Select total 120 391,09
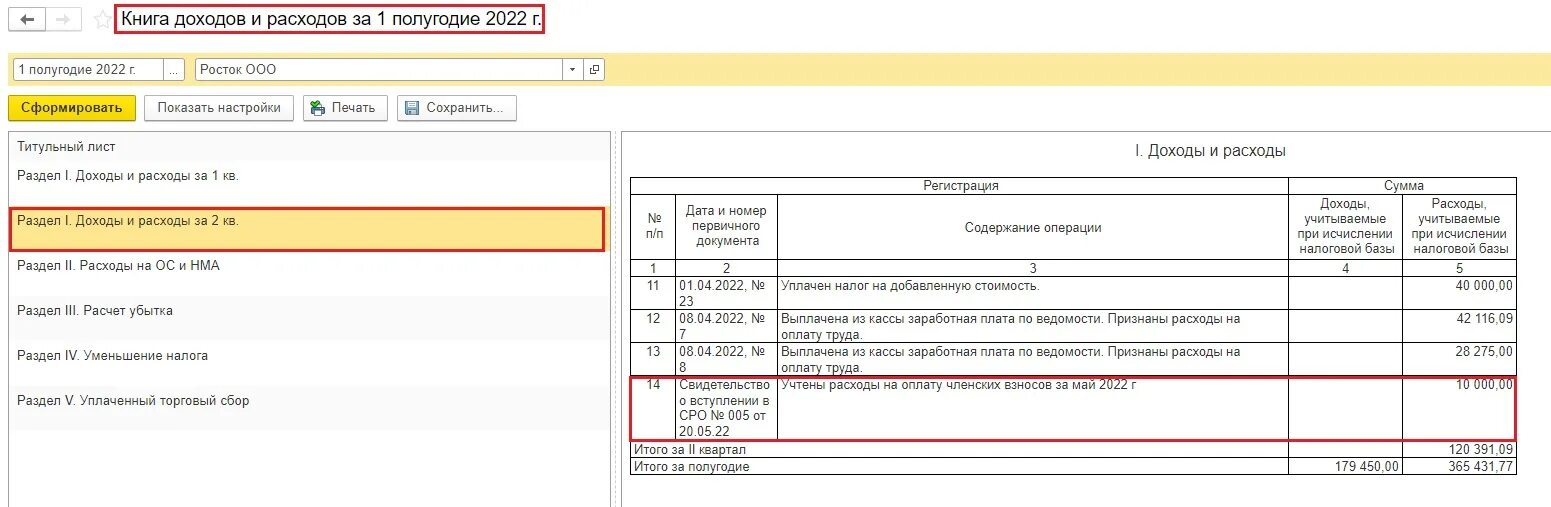This screenshot has height=507, width=1551. click(x=1459, y=450)
